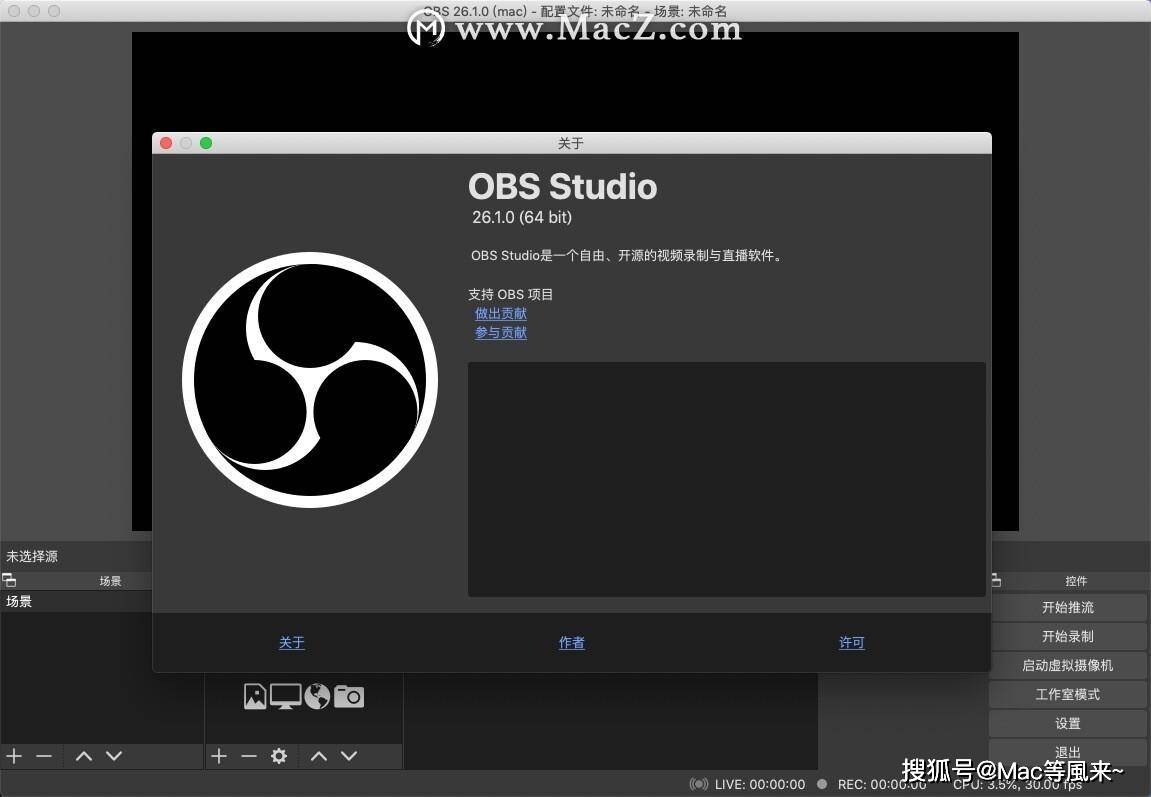The image size is (1151, 797).
Task: Click the streaming signal icon beside LIVE
Action: click(x=699, y=785)
